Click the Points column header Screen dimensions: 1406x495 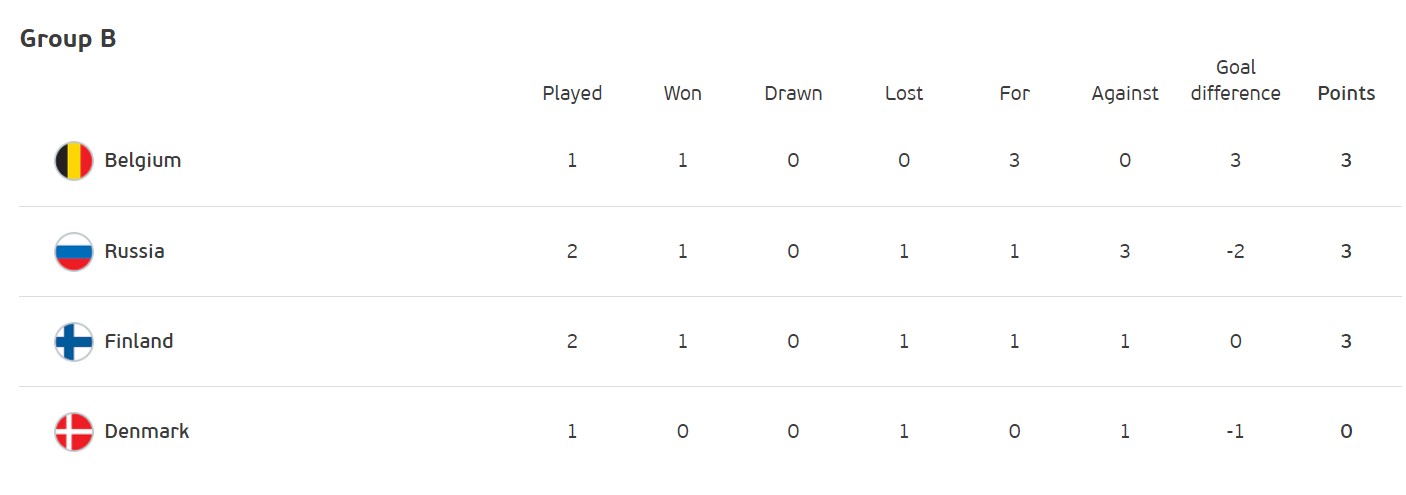point(1346,93)
